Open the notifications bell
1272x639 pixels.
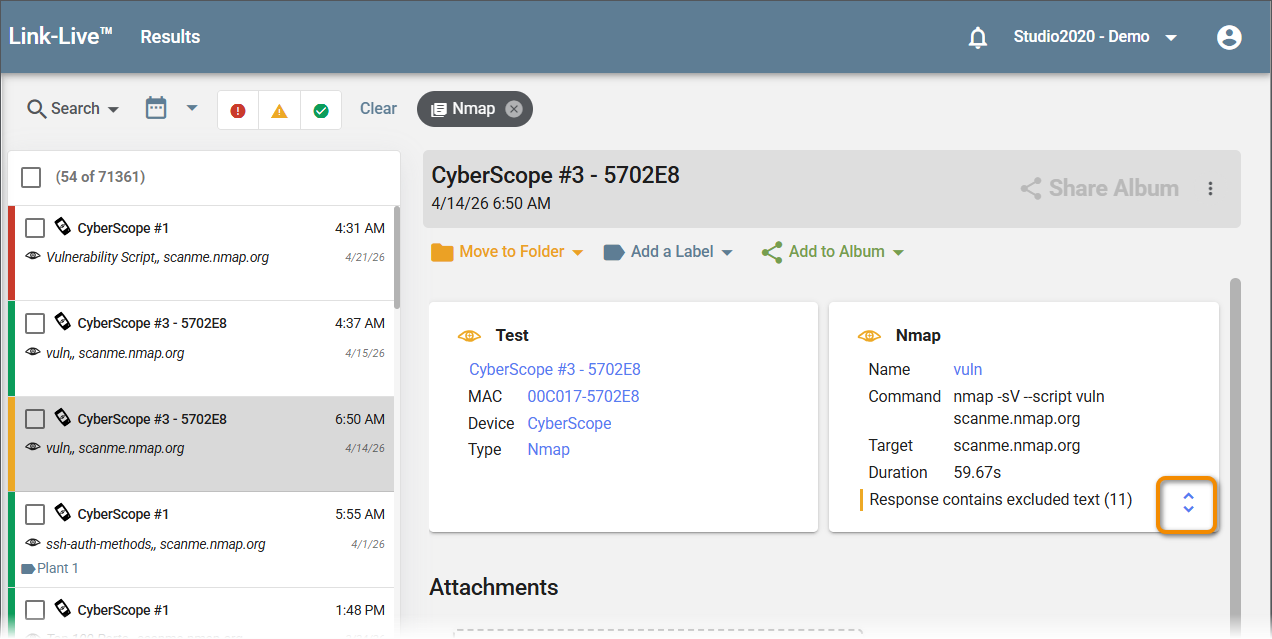click(978, 38)
